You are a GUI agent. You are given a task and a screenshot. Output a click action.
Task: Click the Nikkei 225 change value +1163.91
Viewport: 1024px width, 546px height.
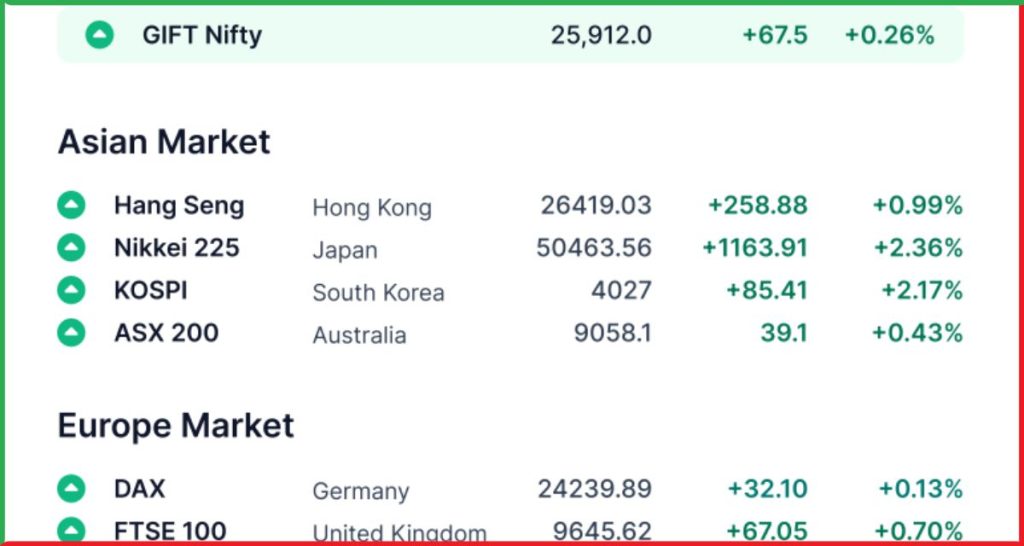754,247
